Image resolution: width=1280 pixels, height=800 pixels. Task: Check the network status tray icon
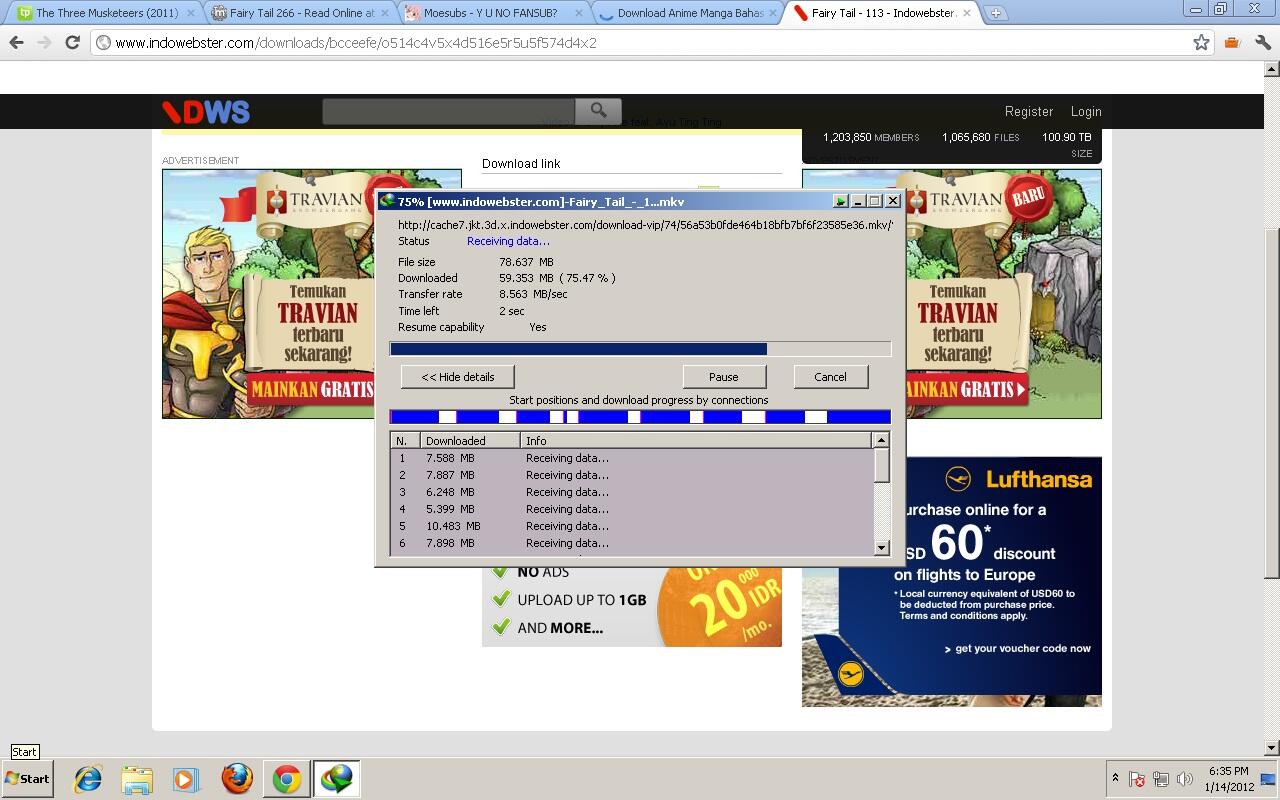pyautogui.click(x=1161, y=779)
